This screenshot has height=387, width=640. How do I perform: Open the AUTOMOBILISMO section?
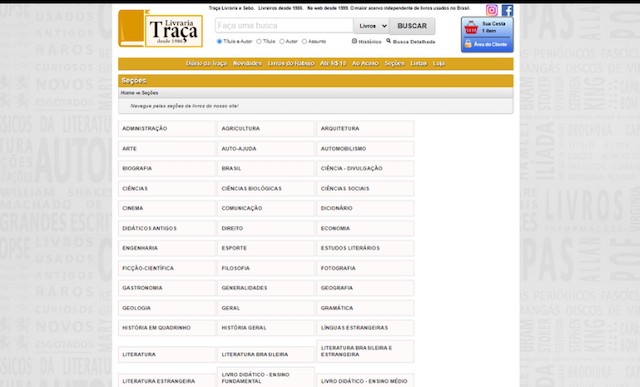365,149
